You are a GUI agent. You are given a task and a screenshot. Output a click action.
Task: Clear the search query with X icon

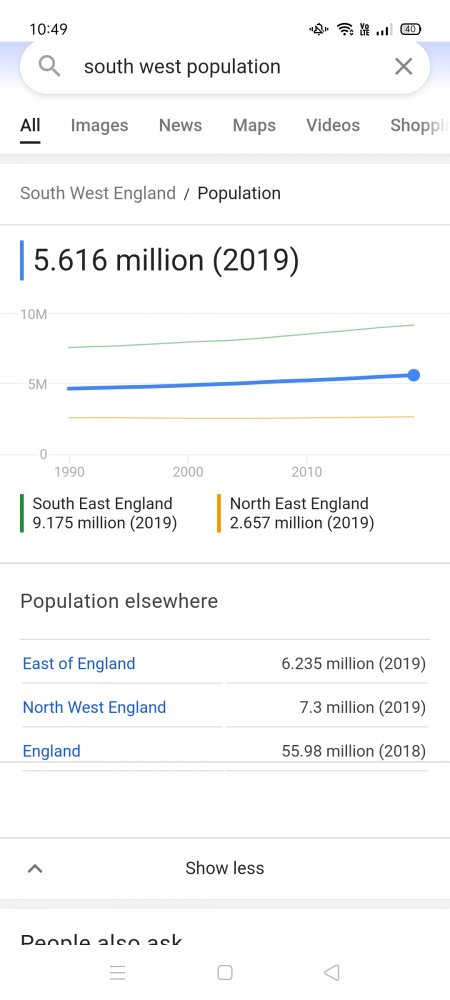pos(403,66)
